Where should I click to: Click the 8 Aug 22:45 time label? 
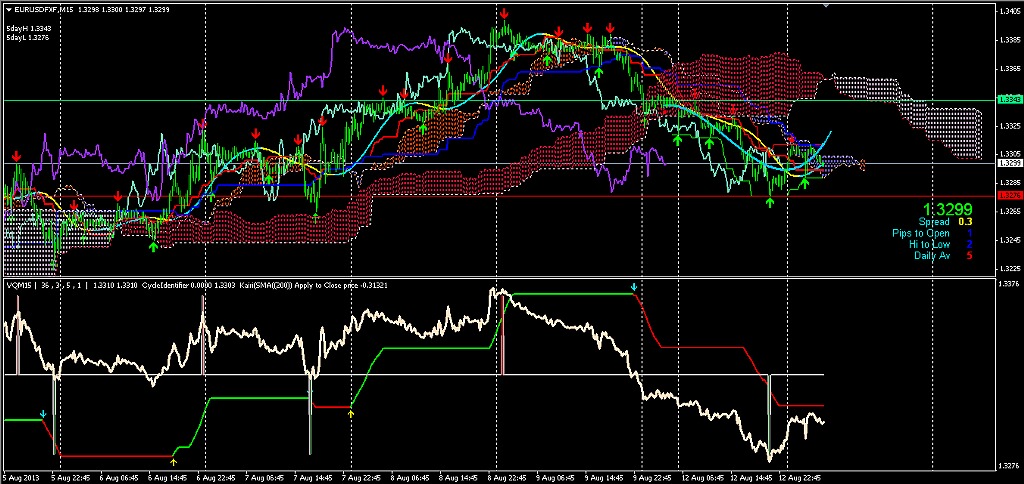point(508,477)
